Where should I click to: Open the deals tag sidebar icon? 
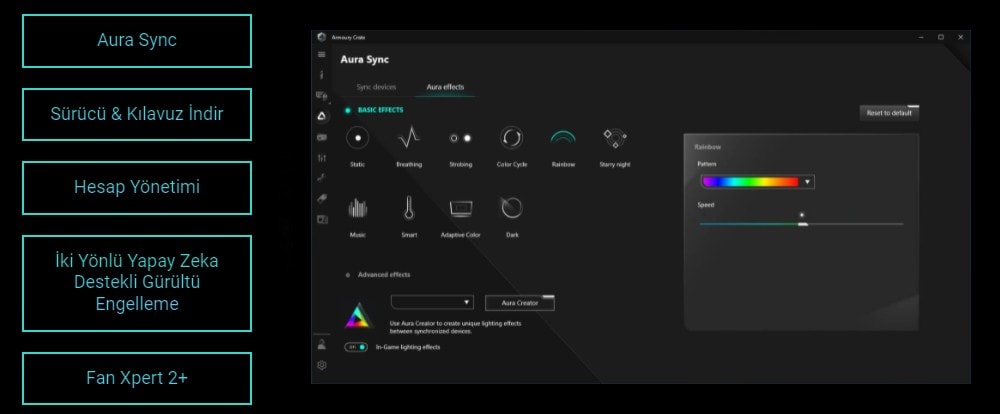click(321, 198)
